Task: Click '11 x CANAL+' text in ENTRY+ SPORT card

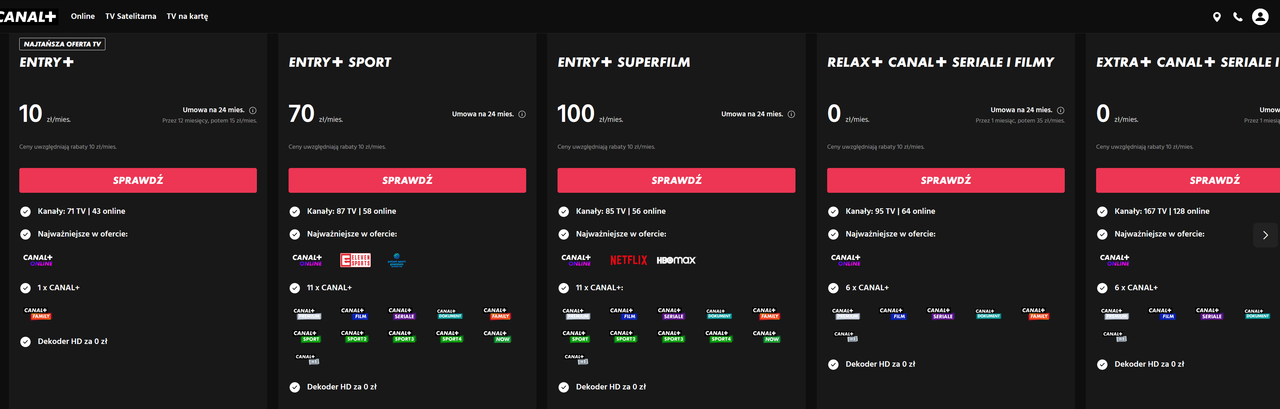Action: pyautogui.click(x=329, y=287)
